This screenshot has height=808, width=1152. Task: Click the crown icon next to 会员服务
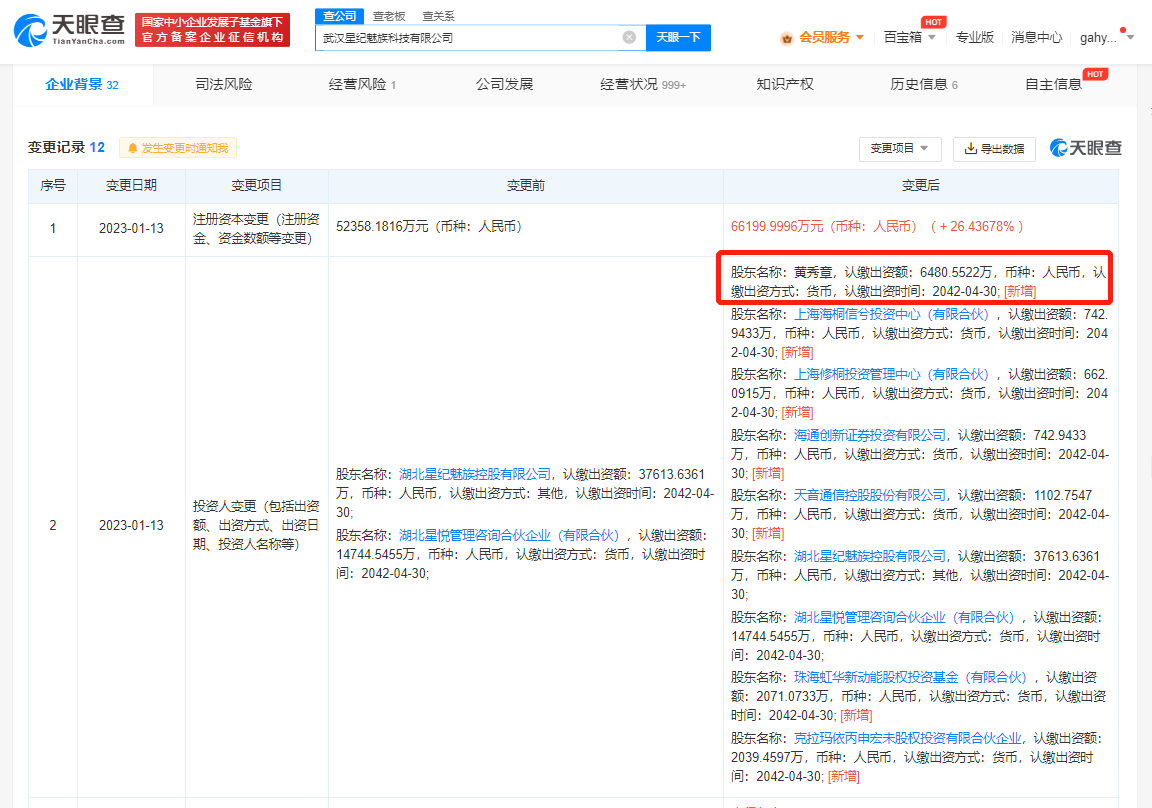point(787,37)
